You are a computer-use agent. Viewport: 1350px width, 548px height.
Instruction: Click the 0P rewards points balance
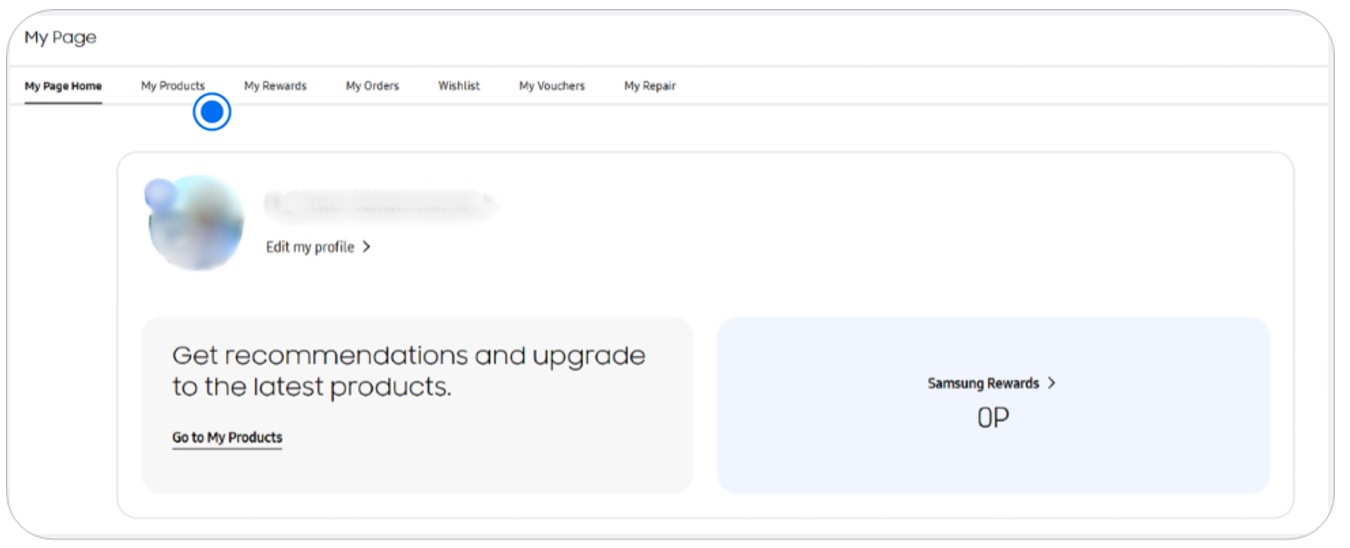[993, 418]
